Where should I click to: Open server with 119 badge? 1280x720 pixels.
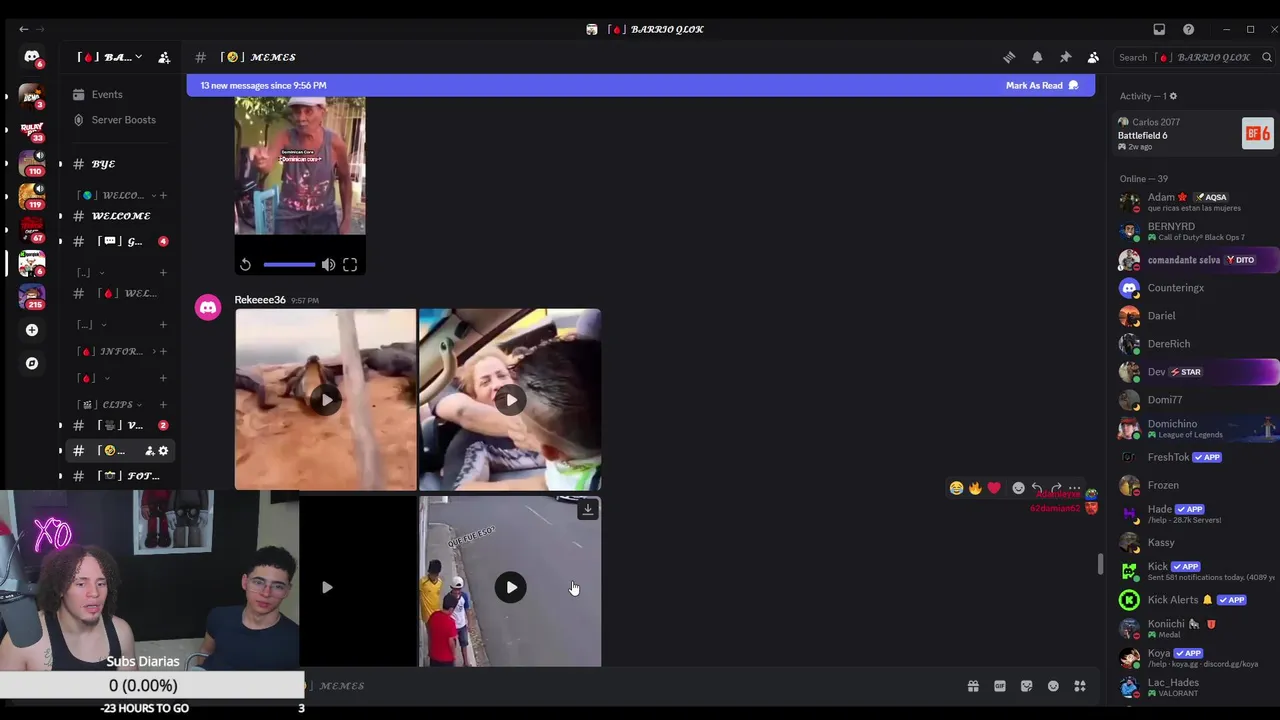pos(32,195)
